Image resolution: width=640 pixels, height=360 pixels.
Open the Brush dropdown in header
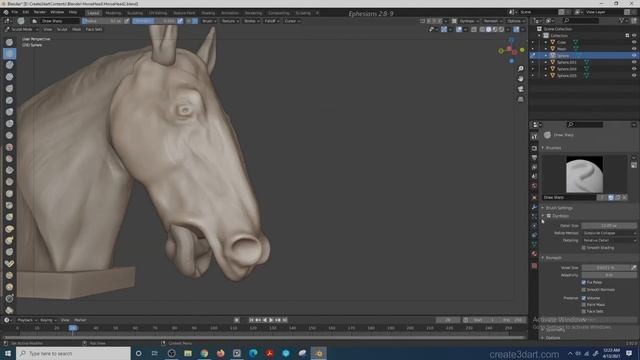[209, 21]
